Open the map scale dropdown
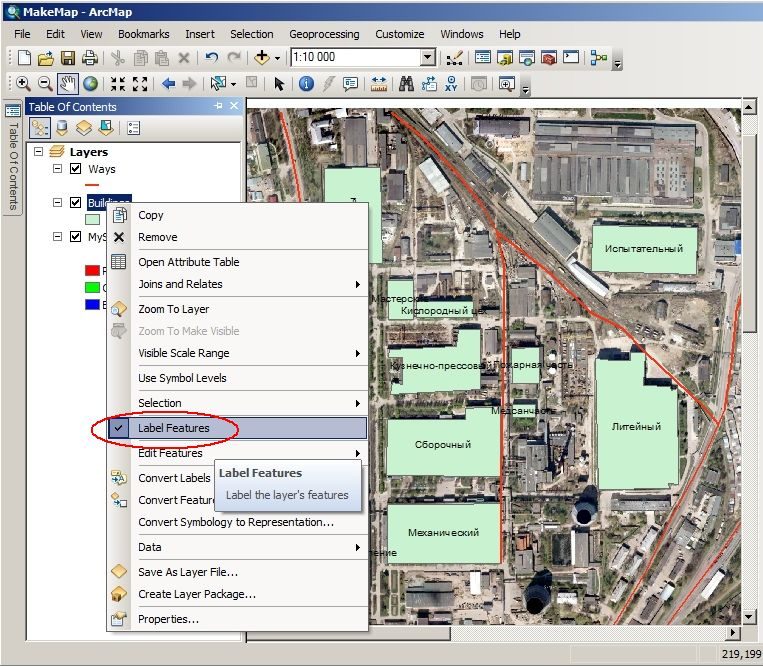This screenshot has height=666, width=763. point(427,57)
